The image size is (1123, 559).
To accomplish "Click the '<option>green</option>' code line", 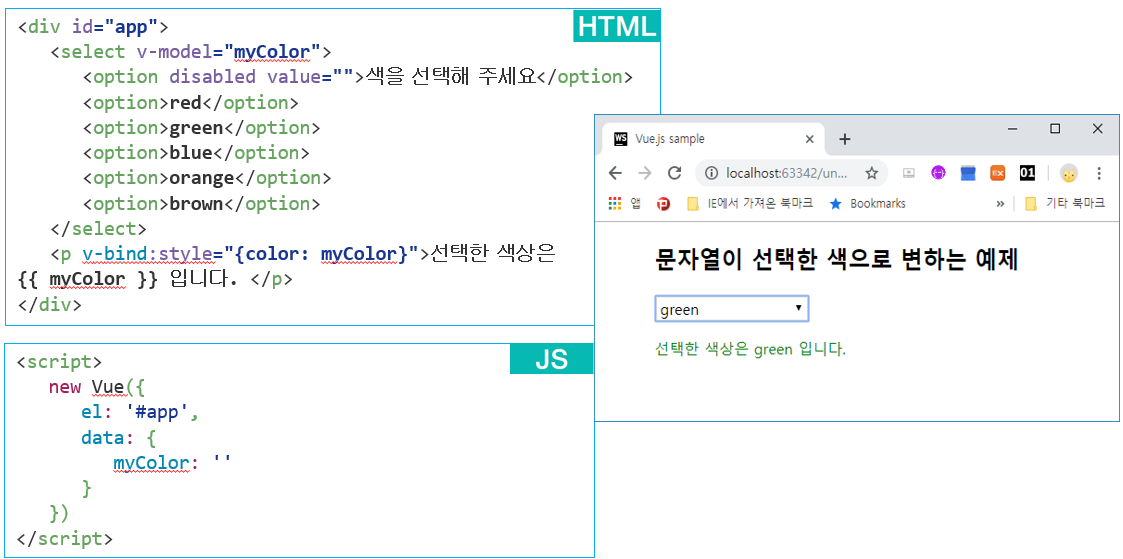I will point(201,127).
